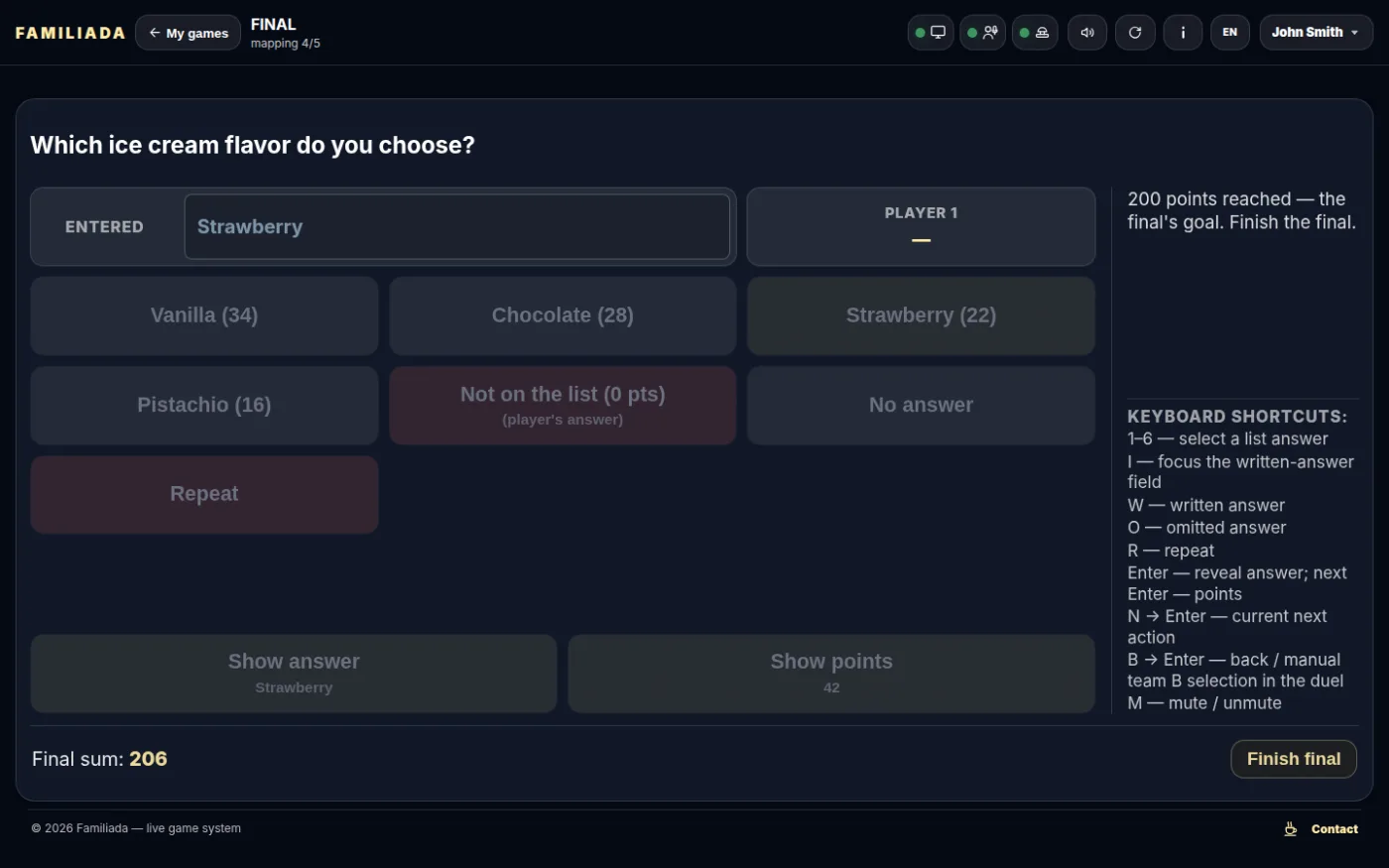
Task: Click the 'M — mute / unmute' shortcut line
Action: click(x=1204, y=703)
